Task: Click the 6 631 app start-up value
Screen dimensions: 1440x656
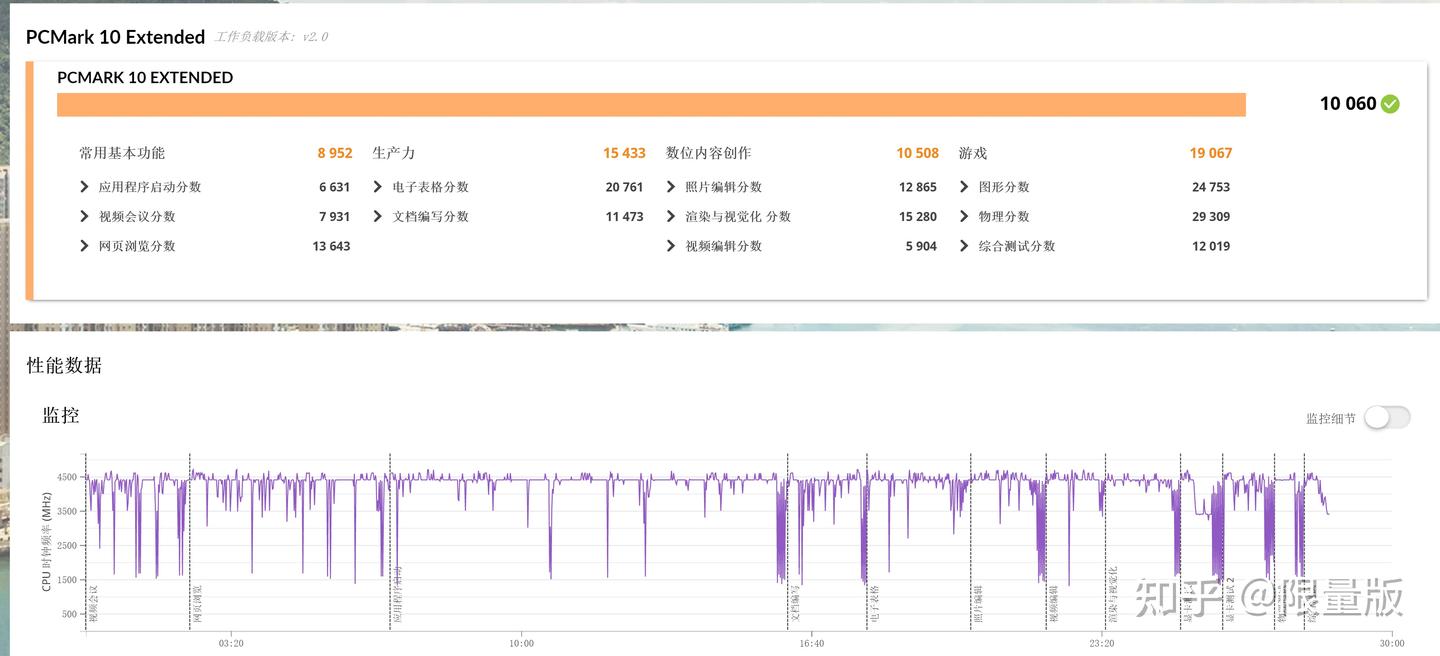Action: point(335,187)
